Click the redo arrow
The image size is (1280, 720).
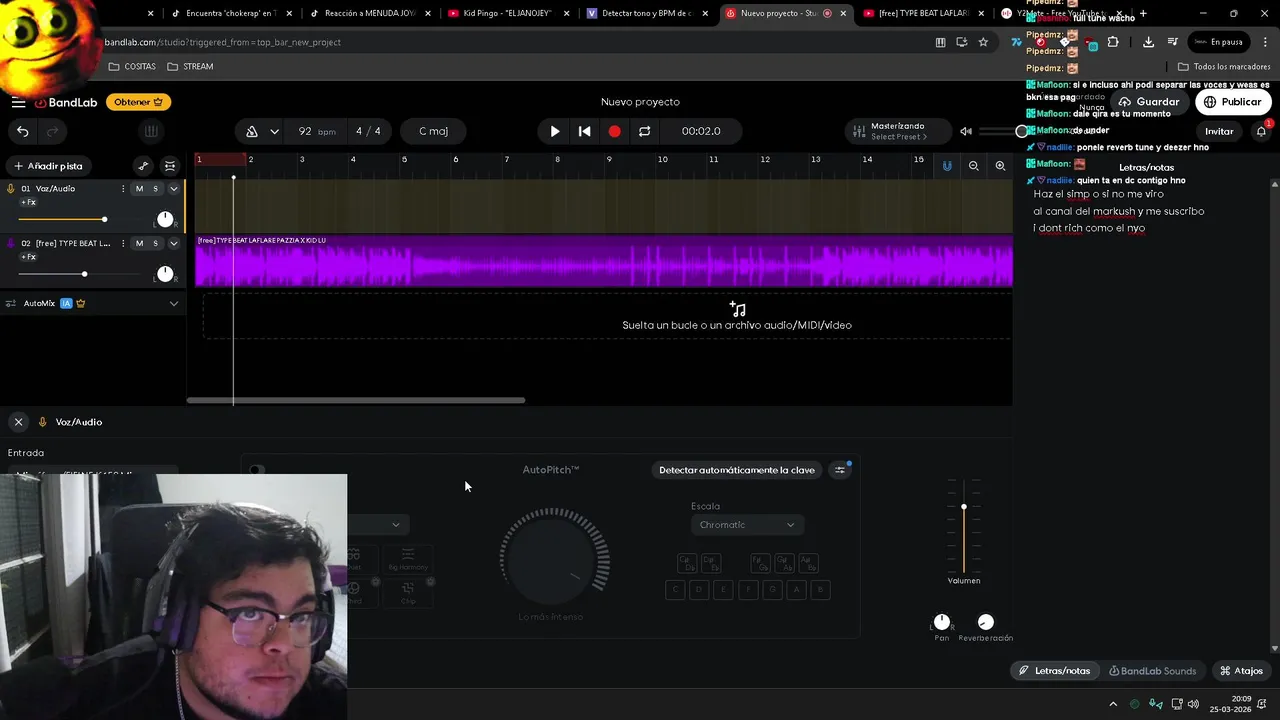click(52, 131)
